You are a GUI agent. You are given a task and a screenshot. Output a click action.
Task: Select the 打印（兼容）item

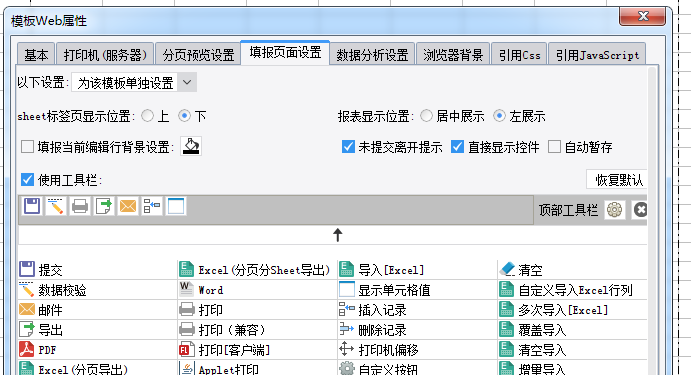tap(223, 330)
